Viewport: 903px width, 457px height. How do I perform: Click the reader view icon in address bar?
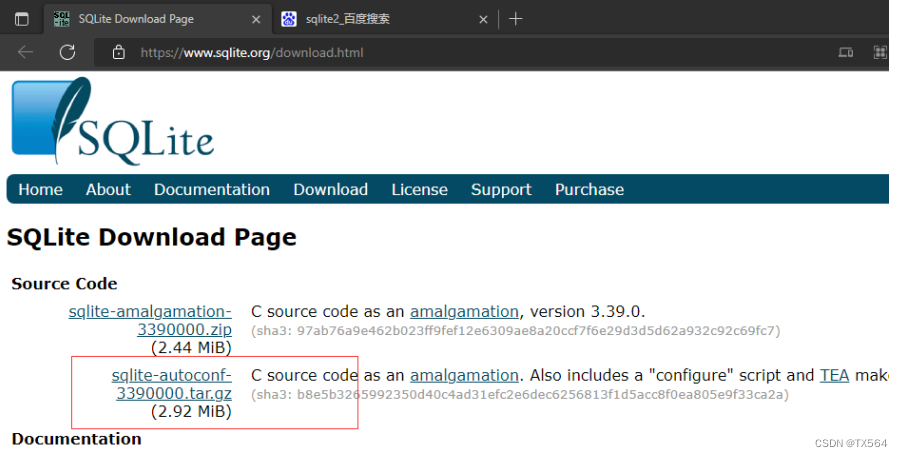pos(845,52)
